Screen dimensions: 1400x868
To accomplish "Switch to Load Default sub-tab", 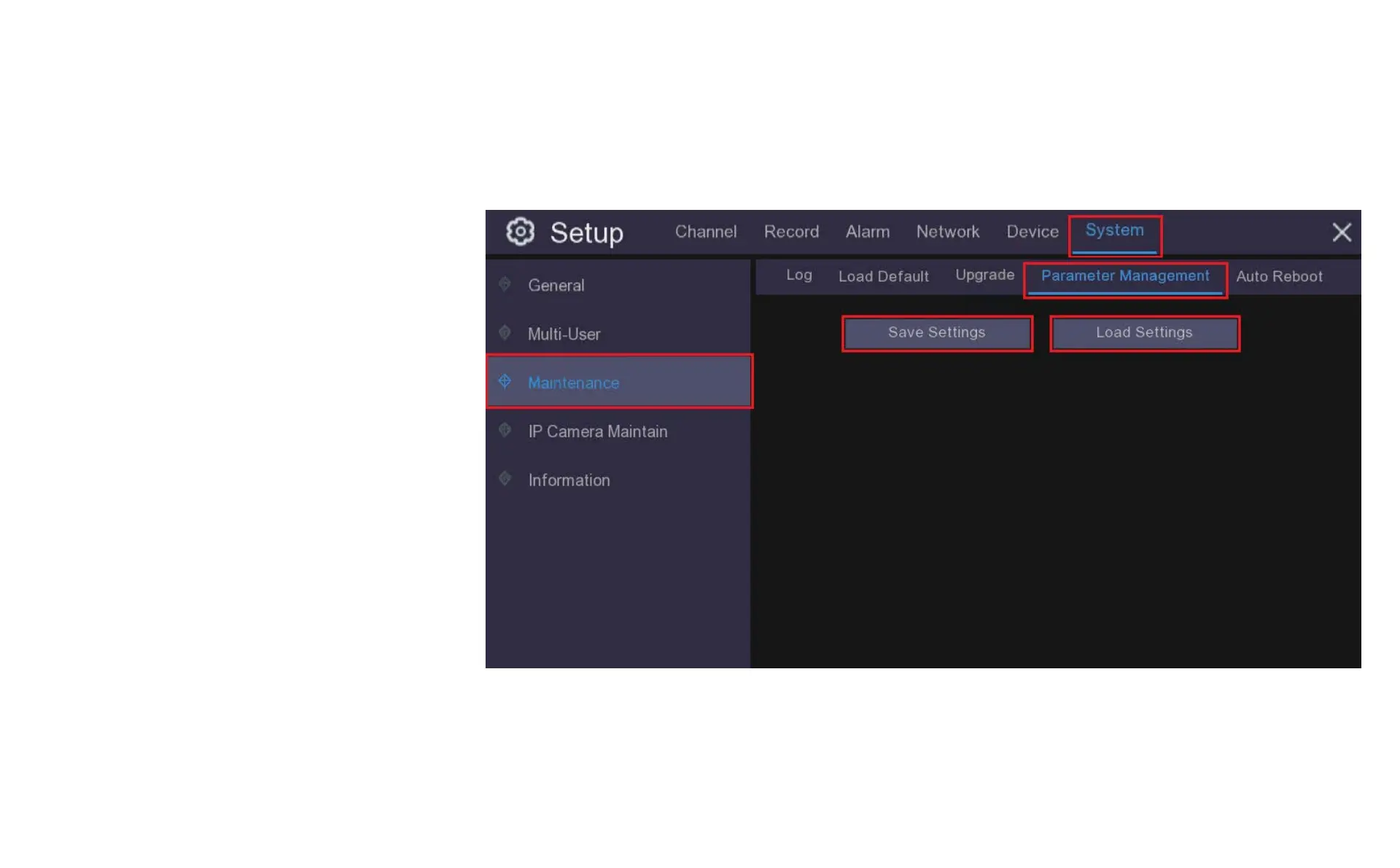I will point(883,277).
